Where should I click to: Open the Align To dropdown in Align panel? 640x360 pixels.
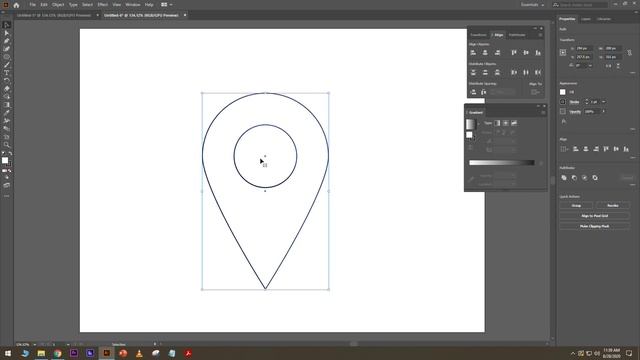(x=535, y=92)
